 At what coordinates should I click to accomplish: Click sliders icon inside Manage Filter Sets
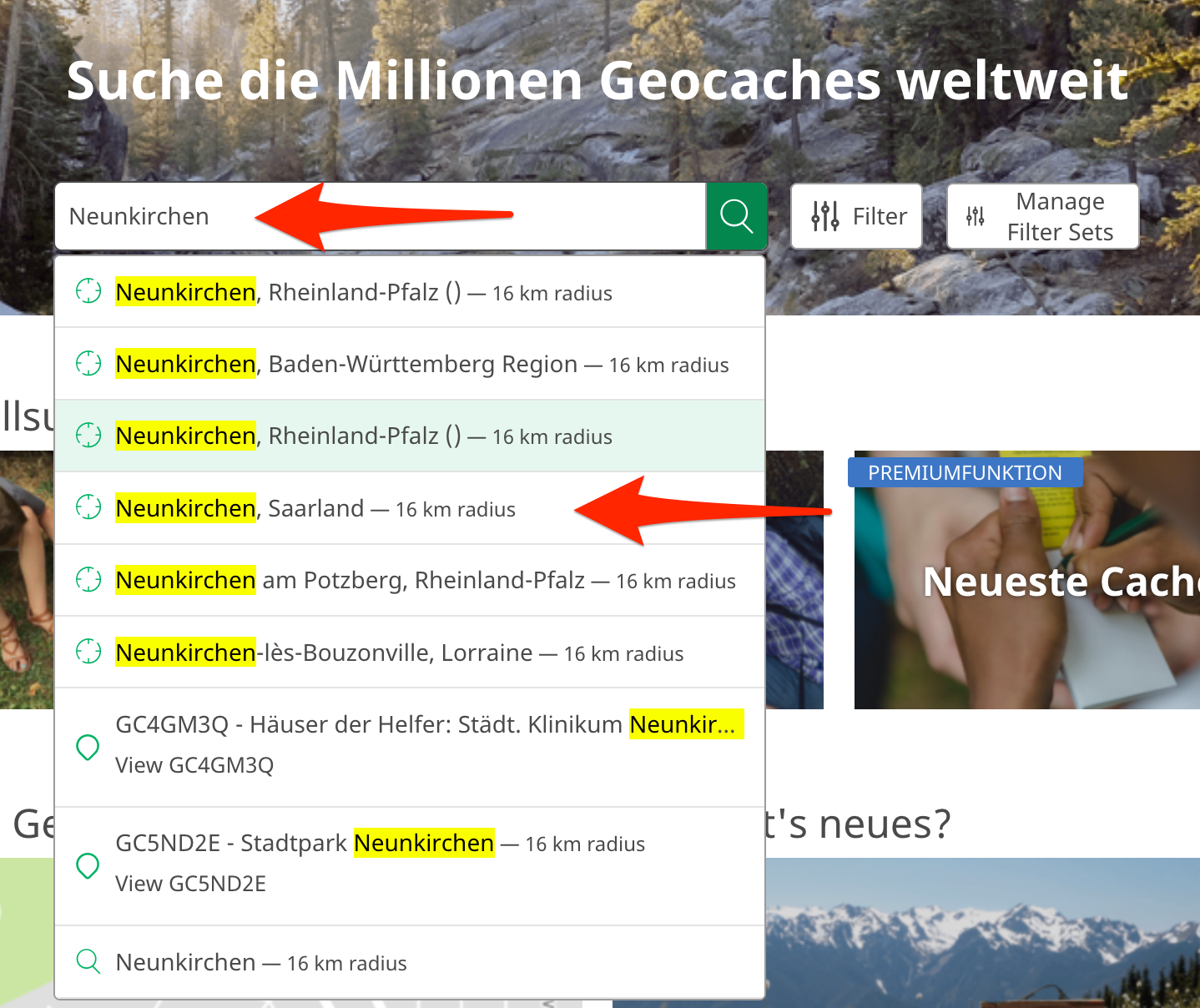(x=976, y=216)
